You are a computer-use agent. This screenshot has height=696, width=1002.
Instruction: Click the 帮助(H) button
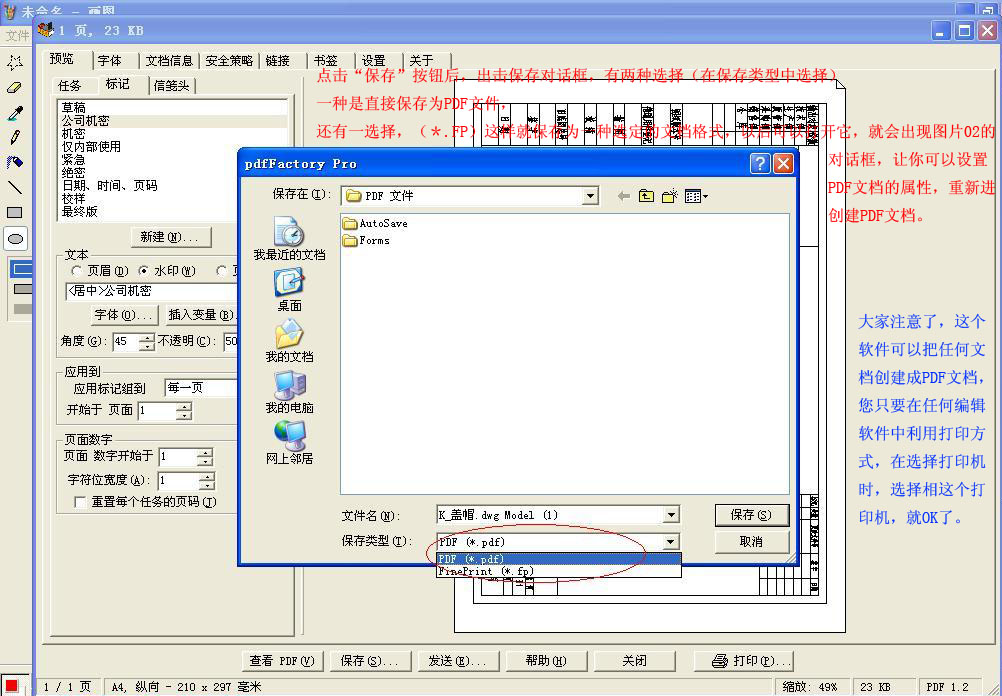pos(546,661)
